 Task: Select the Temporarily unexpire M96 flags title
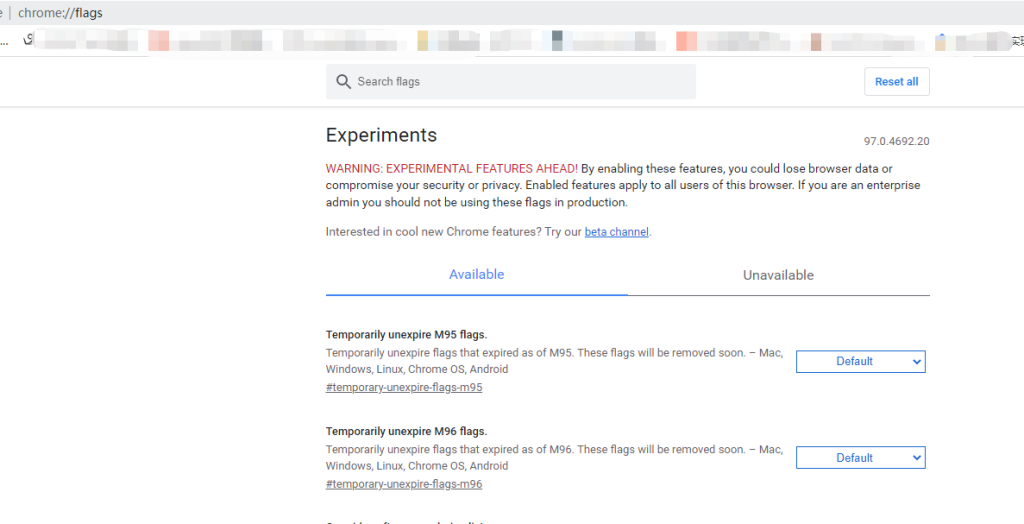coord(406,432)
